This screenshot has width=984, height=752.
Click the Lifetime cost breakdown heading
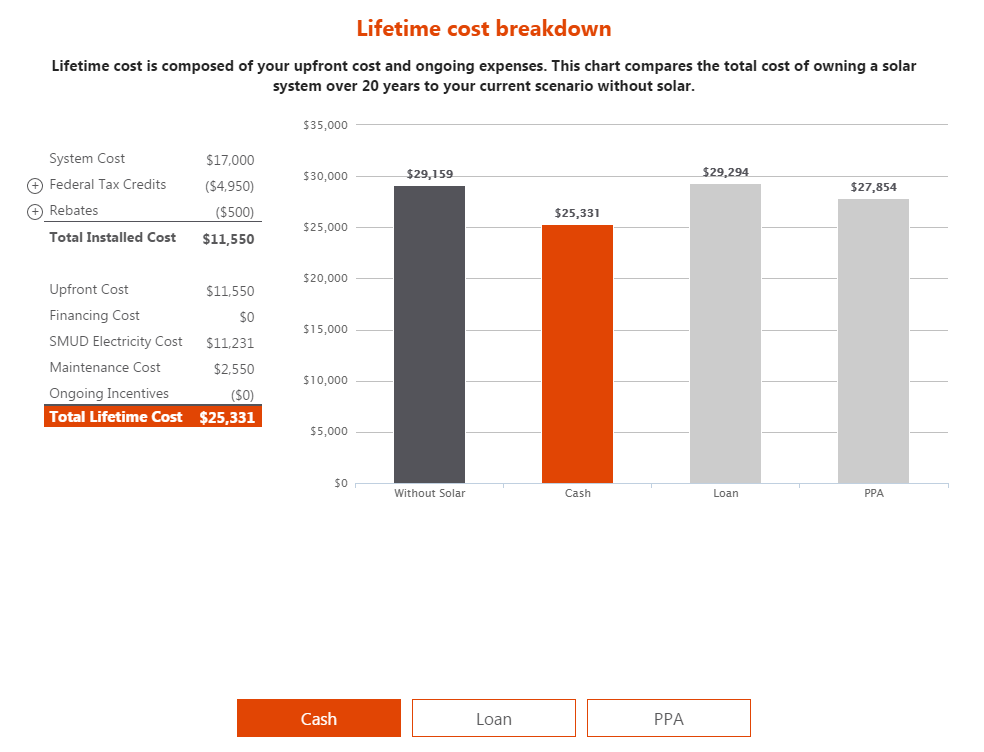coord(483,28)
